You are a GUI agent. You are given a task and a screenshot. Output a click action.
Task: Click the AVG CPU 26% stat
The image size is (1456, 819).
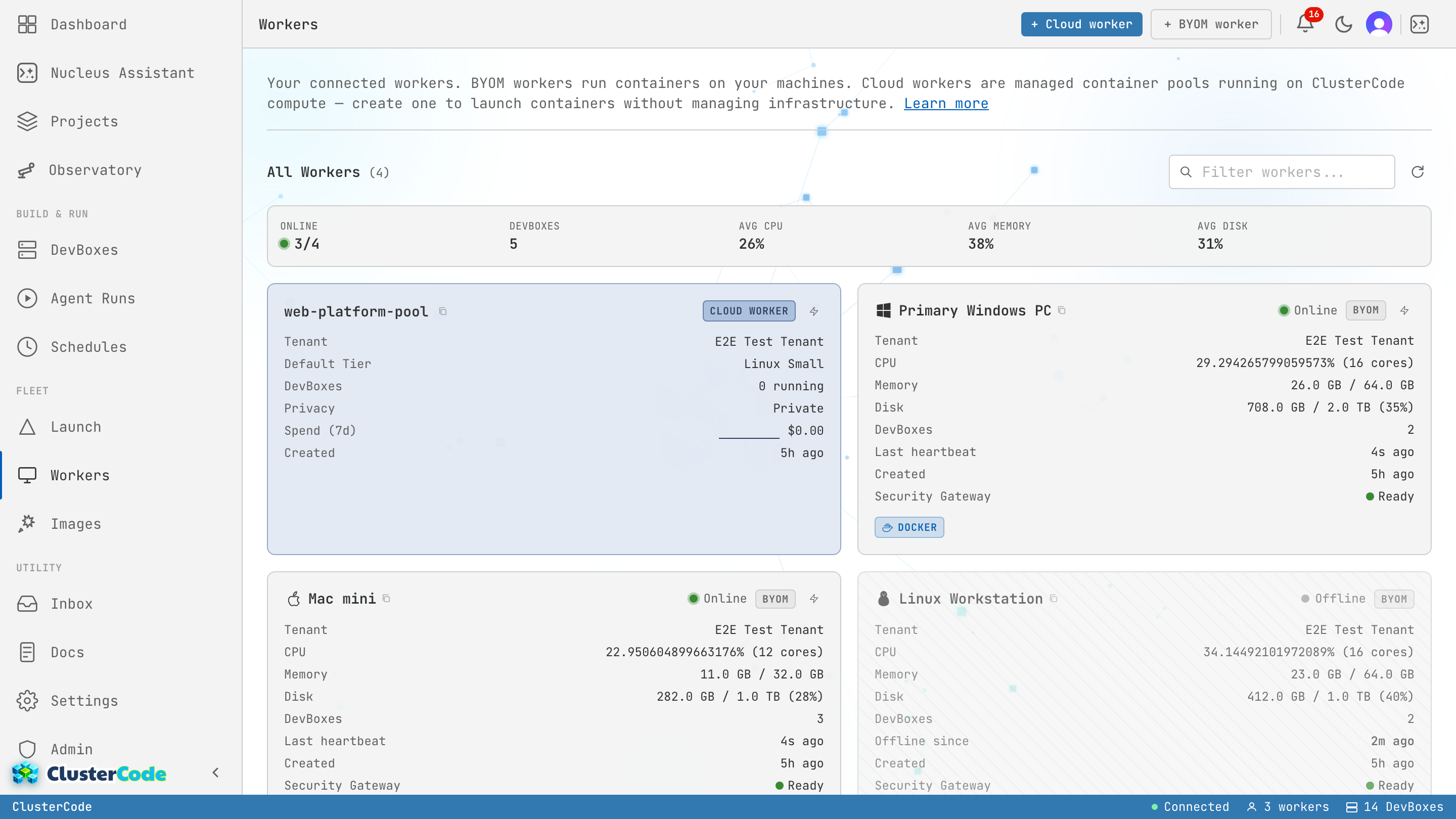click(760, 236)
